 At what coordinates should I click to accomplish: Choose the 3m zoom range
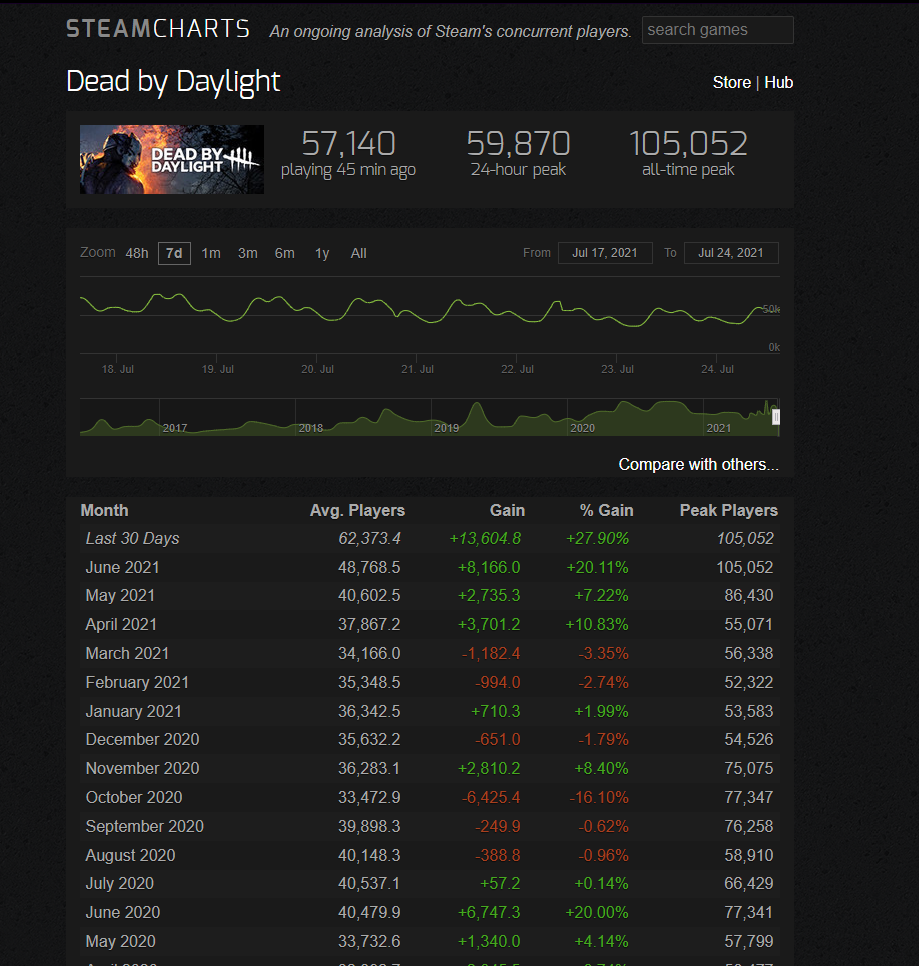(248, 253)
